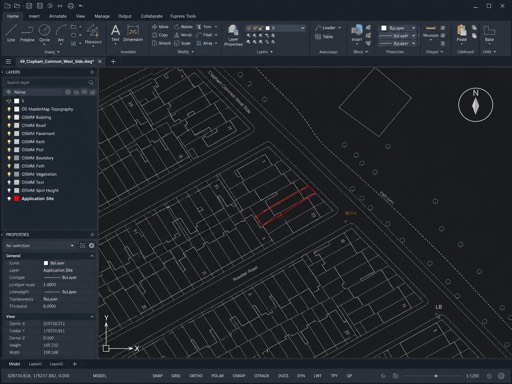Switch to the Layout1 tab
The height and width of the screenshot is (384, 512).
pos(35,364)
